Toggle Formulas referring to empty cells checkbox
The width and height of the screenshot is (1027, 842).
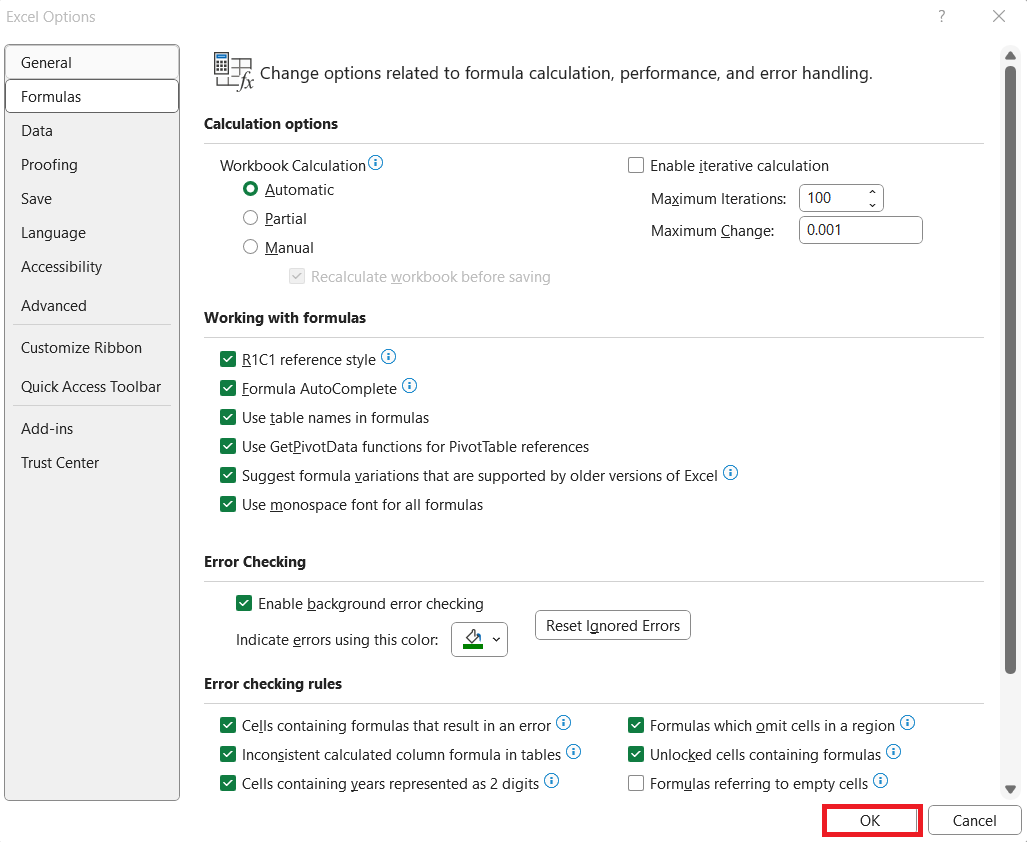tap(636, 783)
